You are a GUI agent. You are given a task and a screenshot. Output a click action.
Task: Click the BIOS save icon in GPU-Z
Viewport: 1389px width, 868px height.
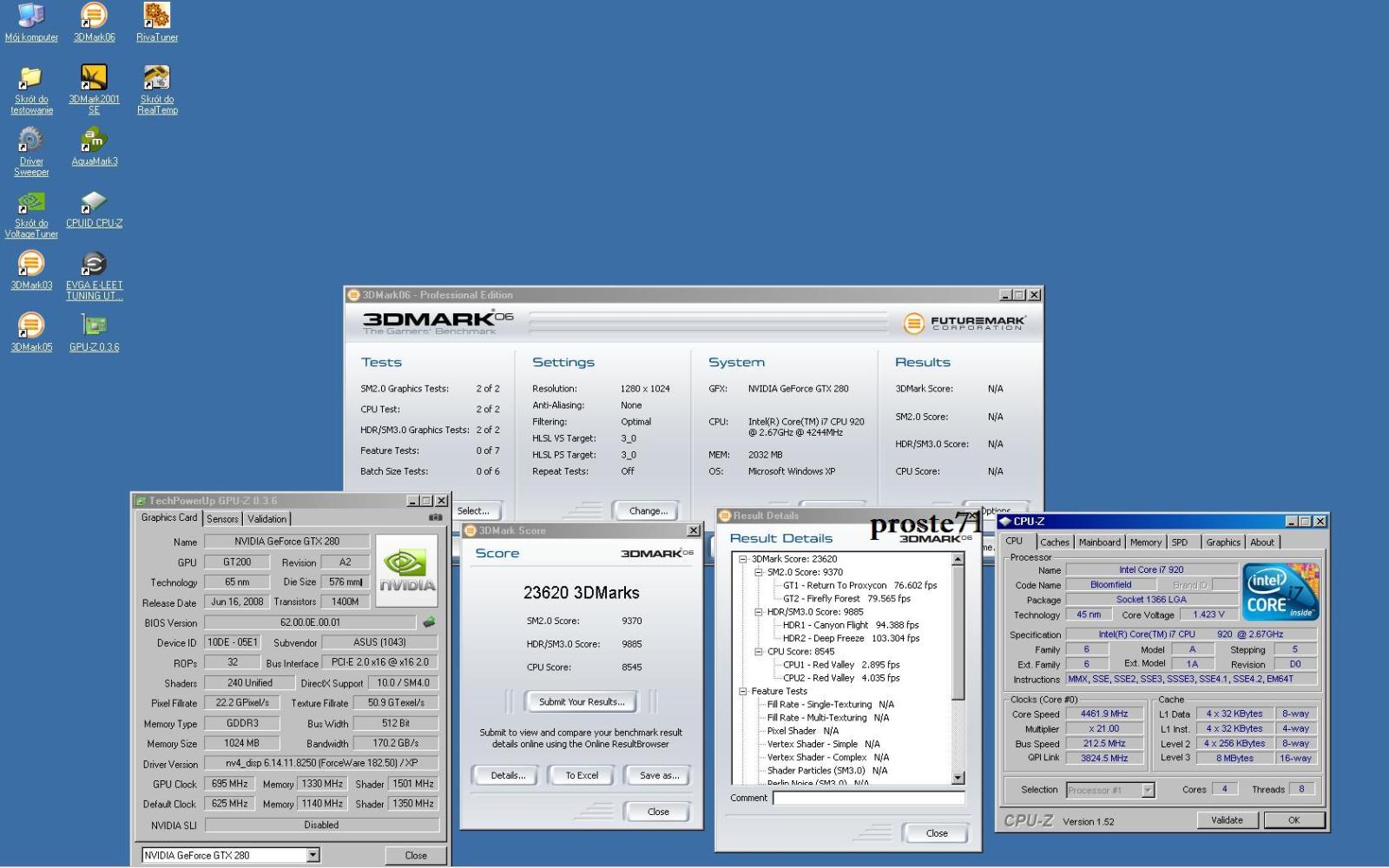pos(429,622)
